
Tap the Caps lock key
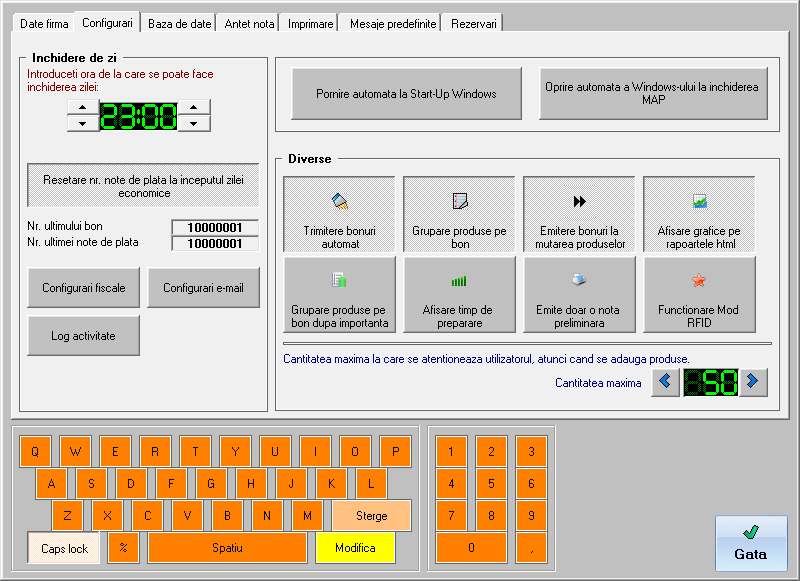[64, 548]
